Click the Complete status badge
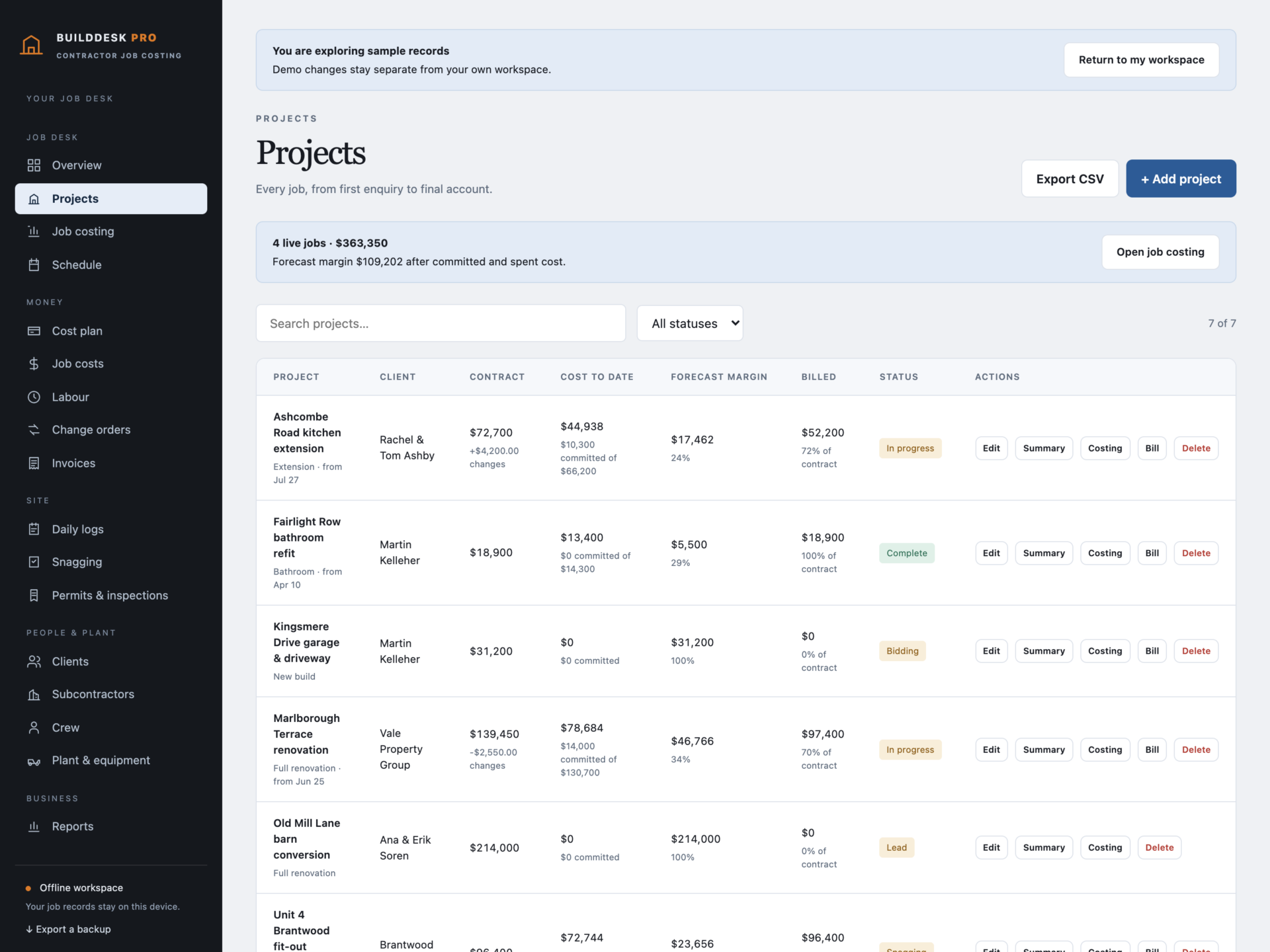Viewport: 1270px width, 952px height. coord(906,553)
